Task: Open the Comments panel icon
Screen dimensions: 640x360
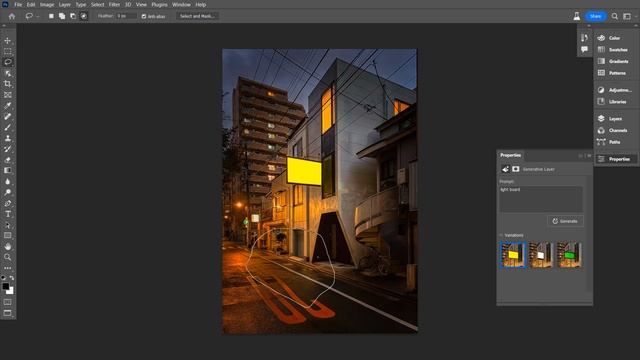Action: click(584, 49)
